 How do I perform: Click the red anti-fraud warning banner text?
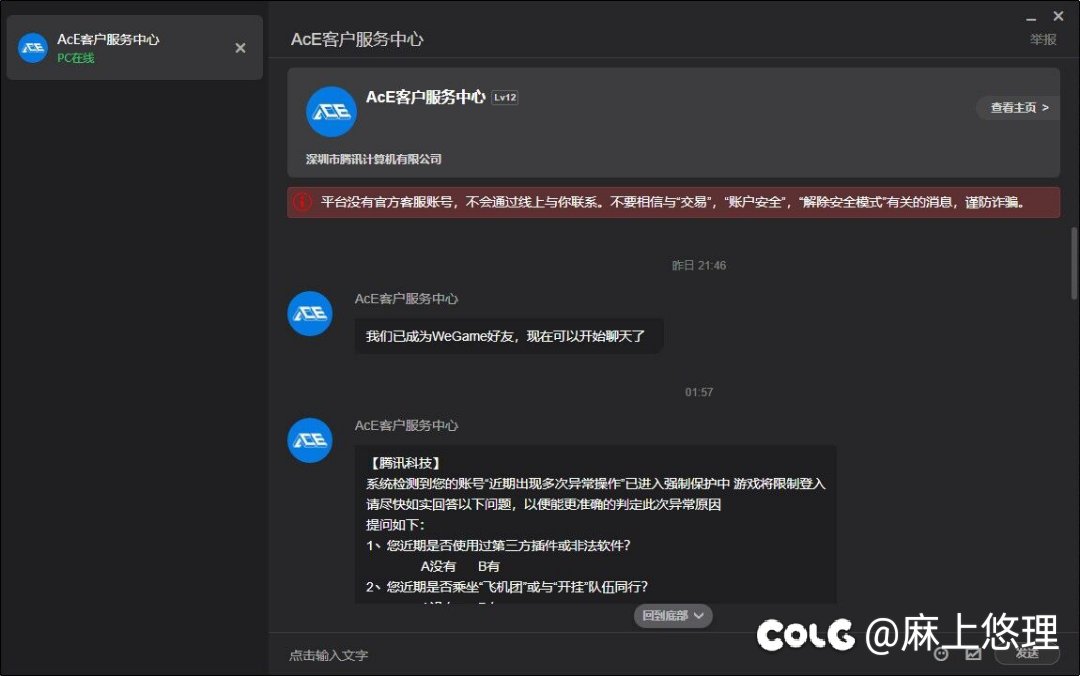pos(672,202)
